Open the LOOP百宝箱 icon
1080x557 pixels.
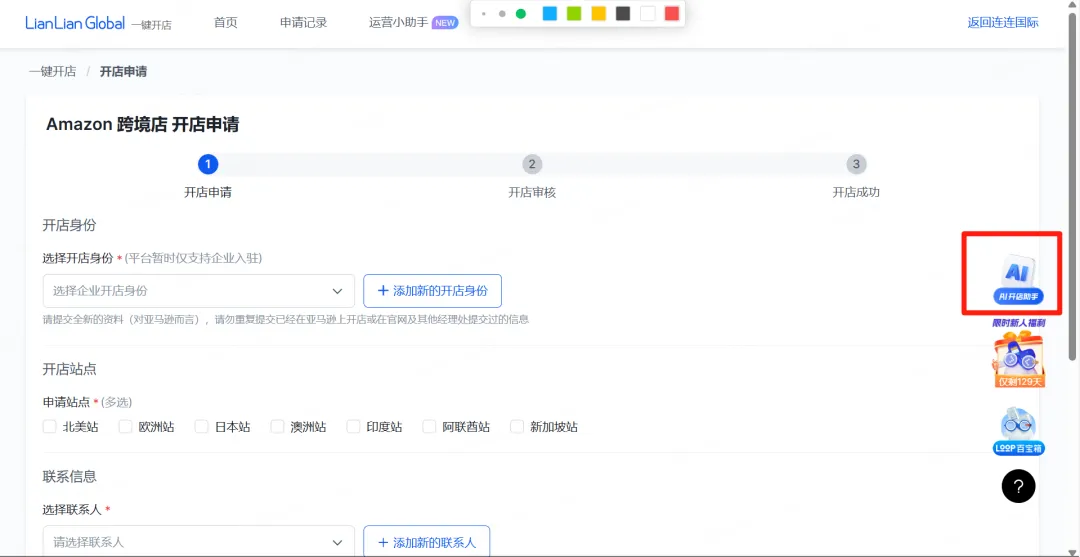[1019, 432]
